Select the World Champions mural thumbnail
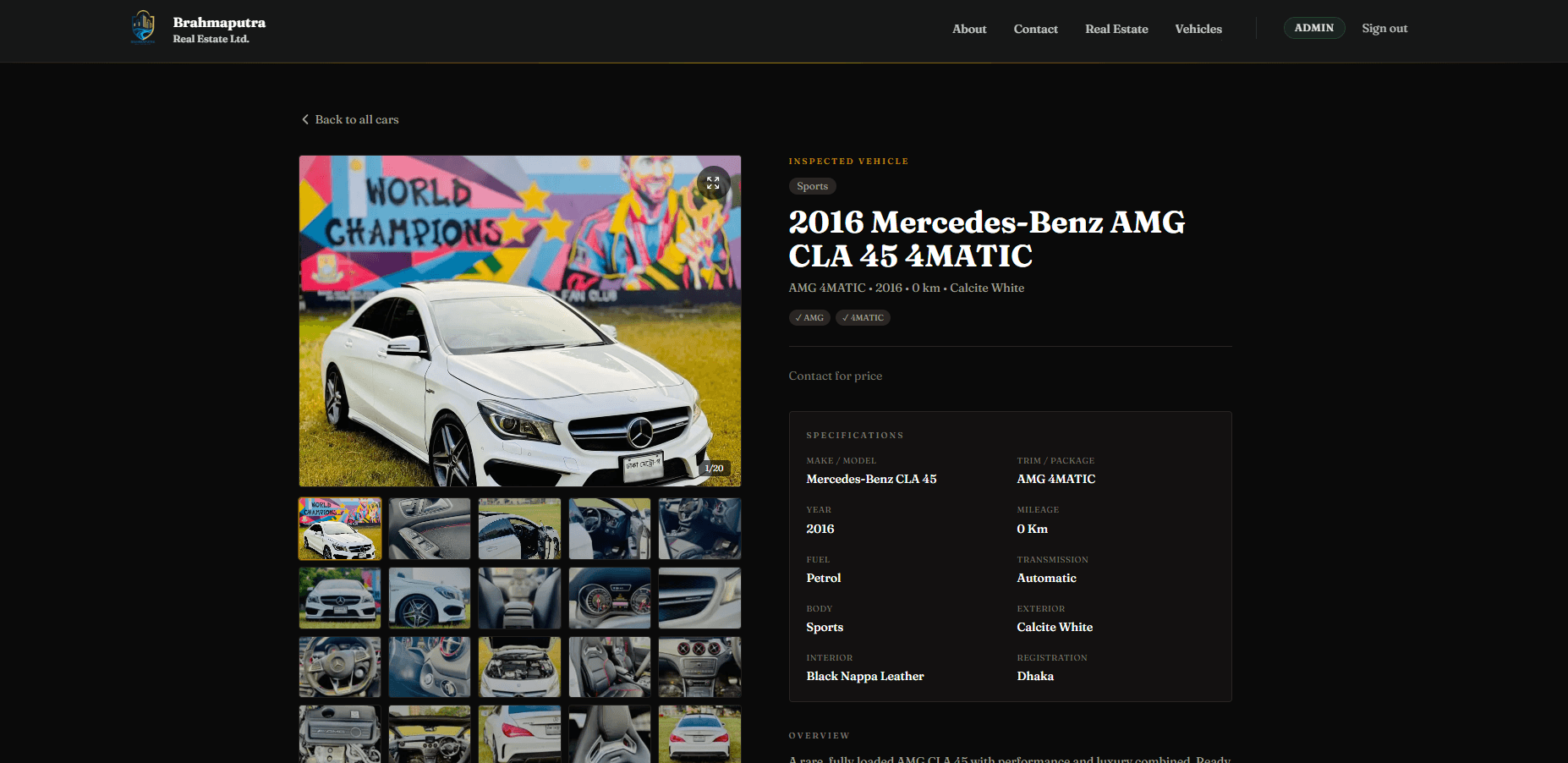The width and height of the screenshot is (1568, 763). (x=340, y=529)
